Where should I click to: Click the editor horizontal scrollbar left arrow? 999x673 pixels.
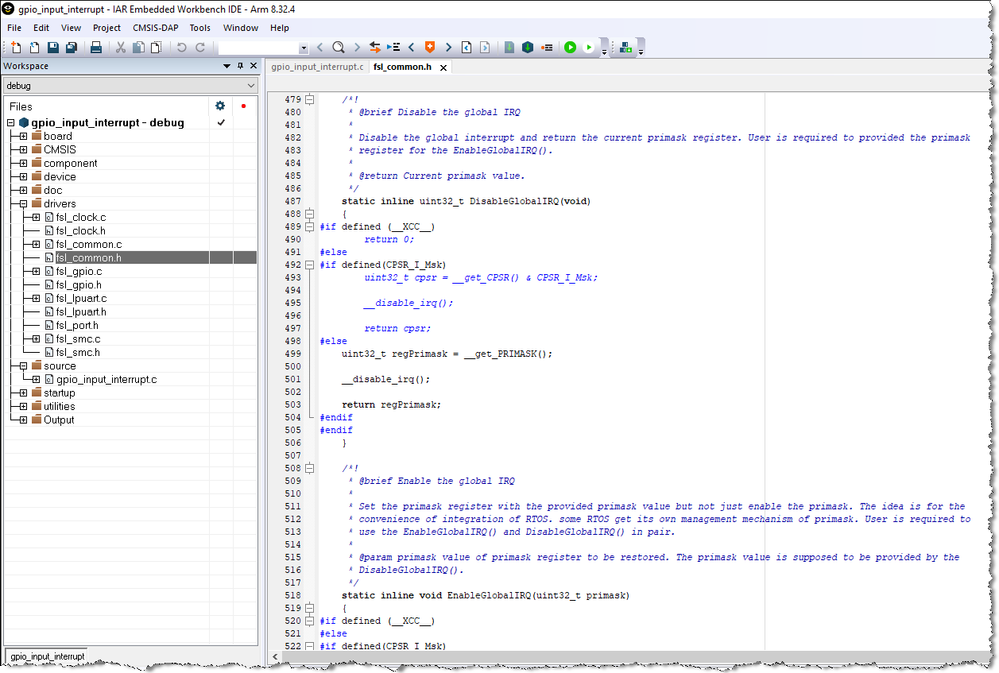pos(275,656)
